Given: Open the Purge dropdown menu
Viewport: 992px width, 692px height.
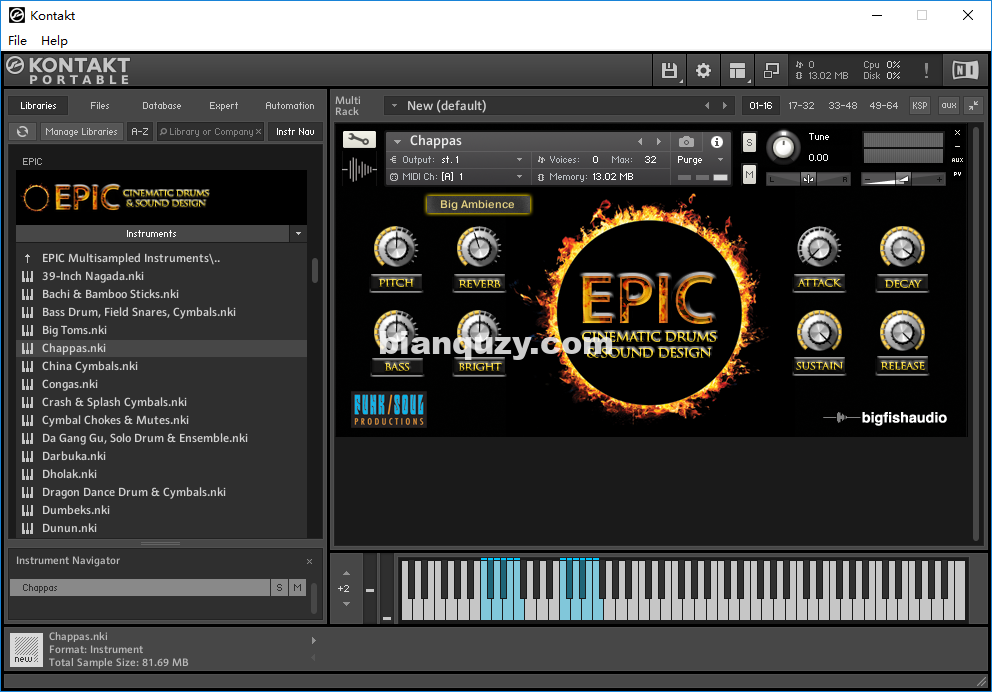Looking at the screenshot, I should pyautogui.click(x=700, y=159).
